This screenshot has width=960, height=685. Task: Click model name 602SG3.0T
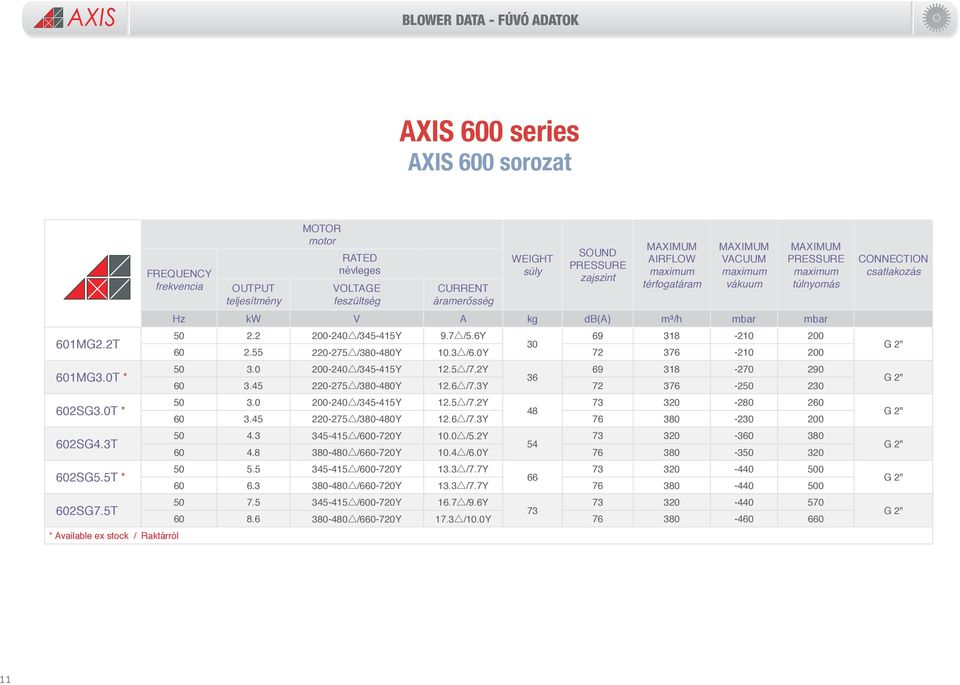(x=86, y=411)
